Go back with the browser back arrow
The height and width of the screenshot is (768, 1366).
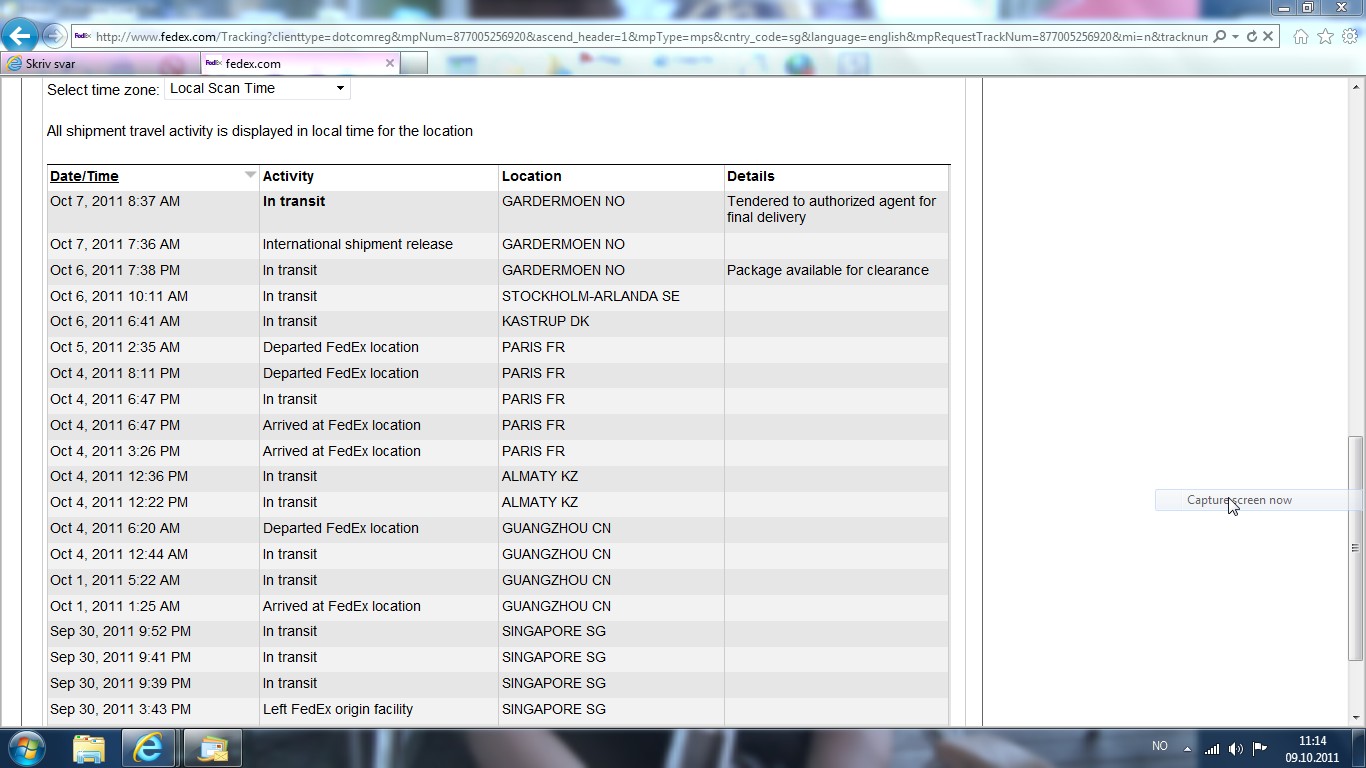20,36
